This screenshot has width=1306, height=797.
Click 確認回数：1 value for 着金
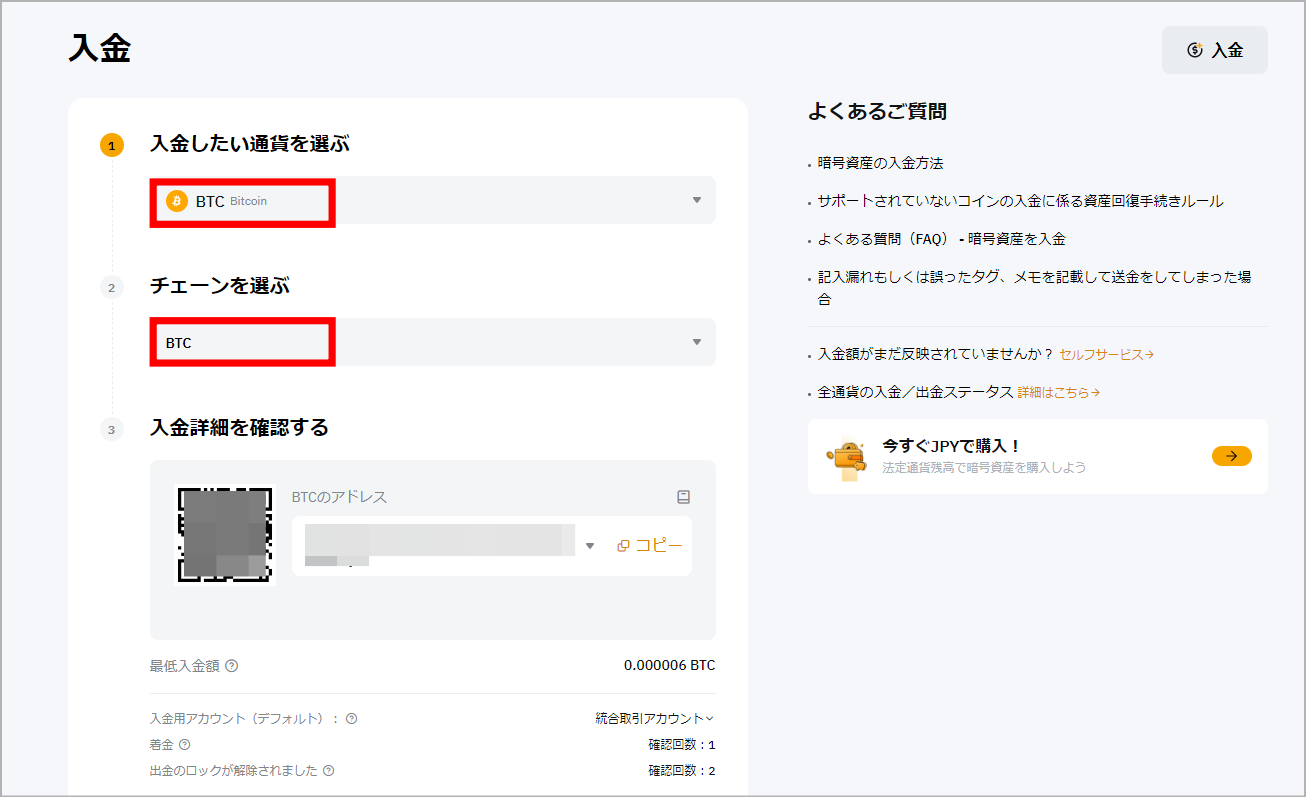tap(682, 744)
